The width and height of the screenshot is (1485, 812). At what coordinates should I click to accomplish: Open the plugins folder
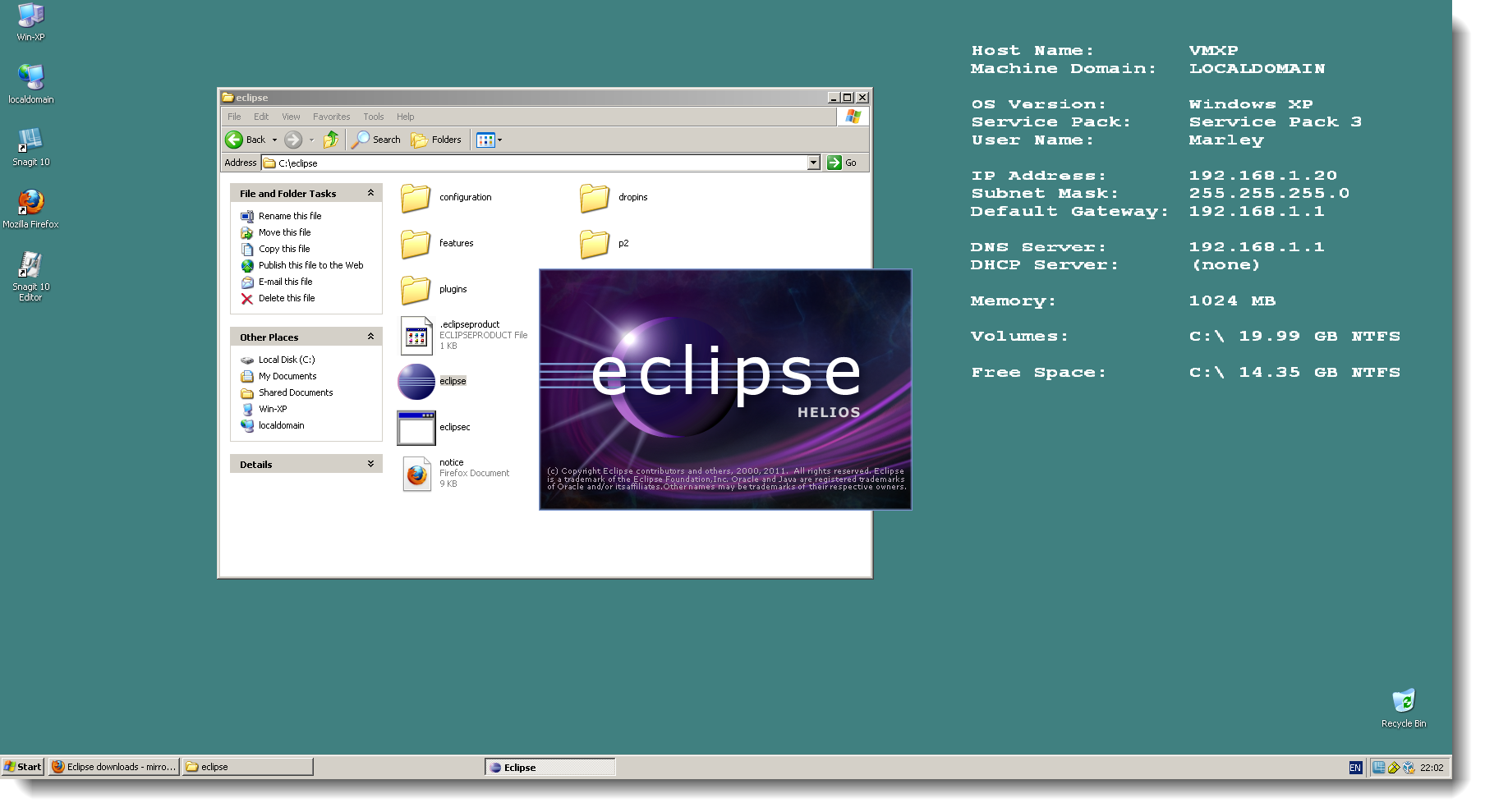(x=416, y=289)
